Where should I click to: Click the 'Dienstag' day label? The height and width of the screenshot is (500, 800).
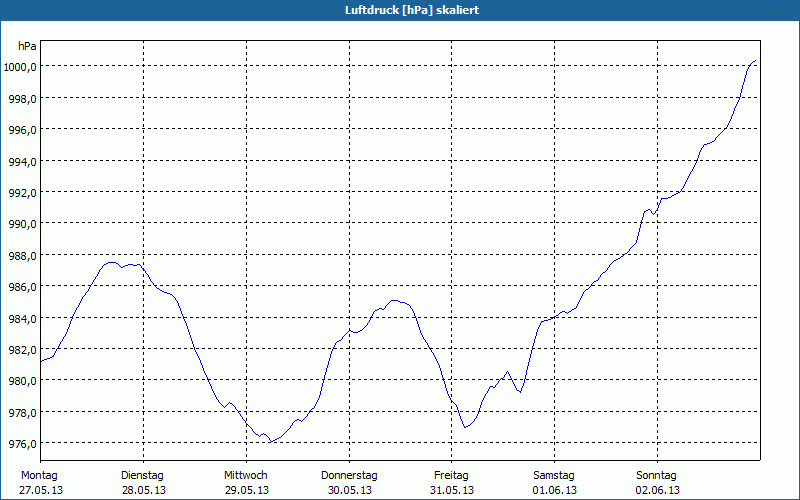[142, 476]
